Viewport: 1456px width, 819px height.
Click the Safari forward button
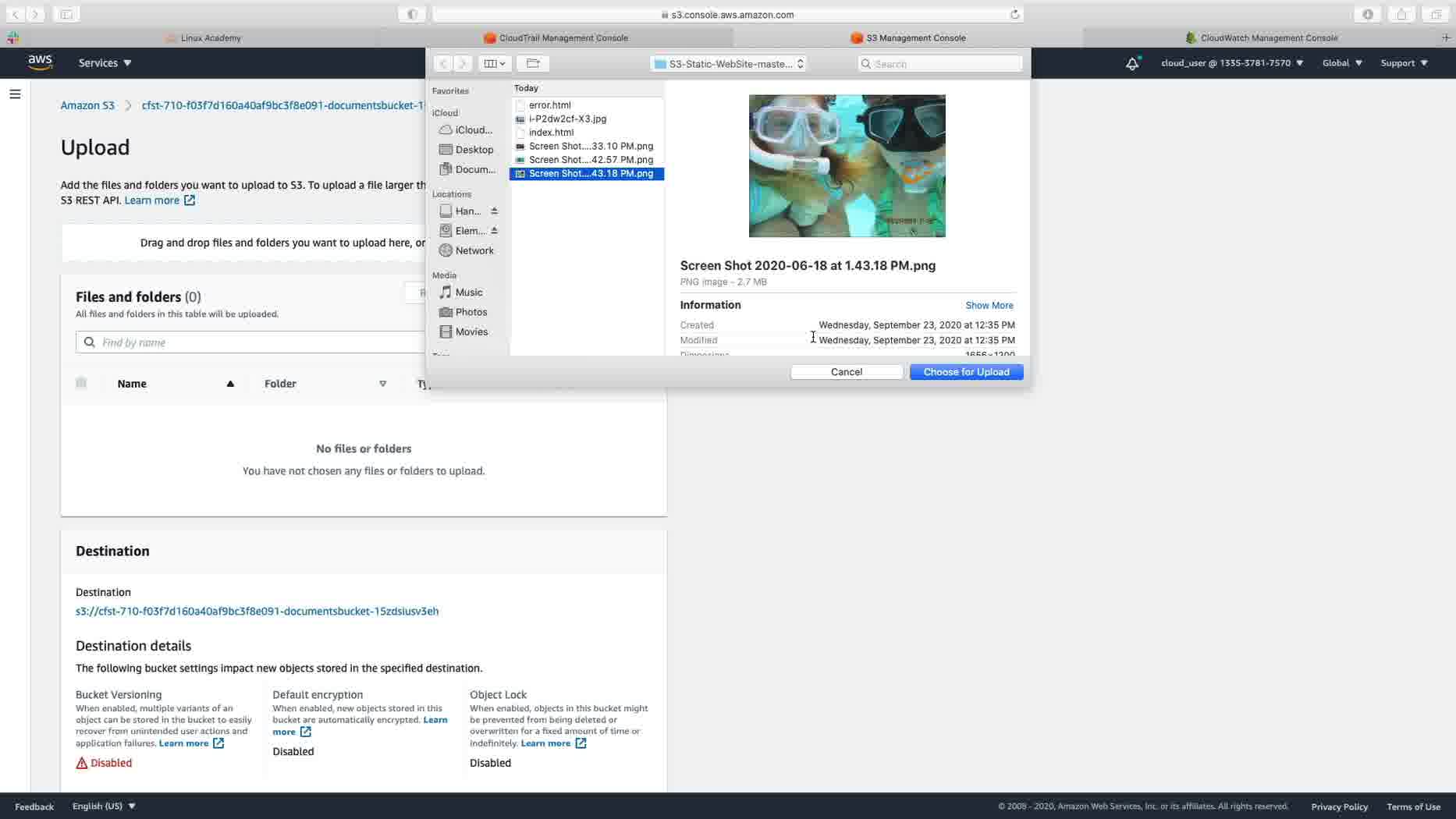36,14
